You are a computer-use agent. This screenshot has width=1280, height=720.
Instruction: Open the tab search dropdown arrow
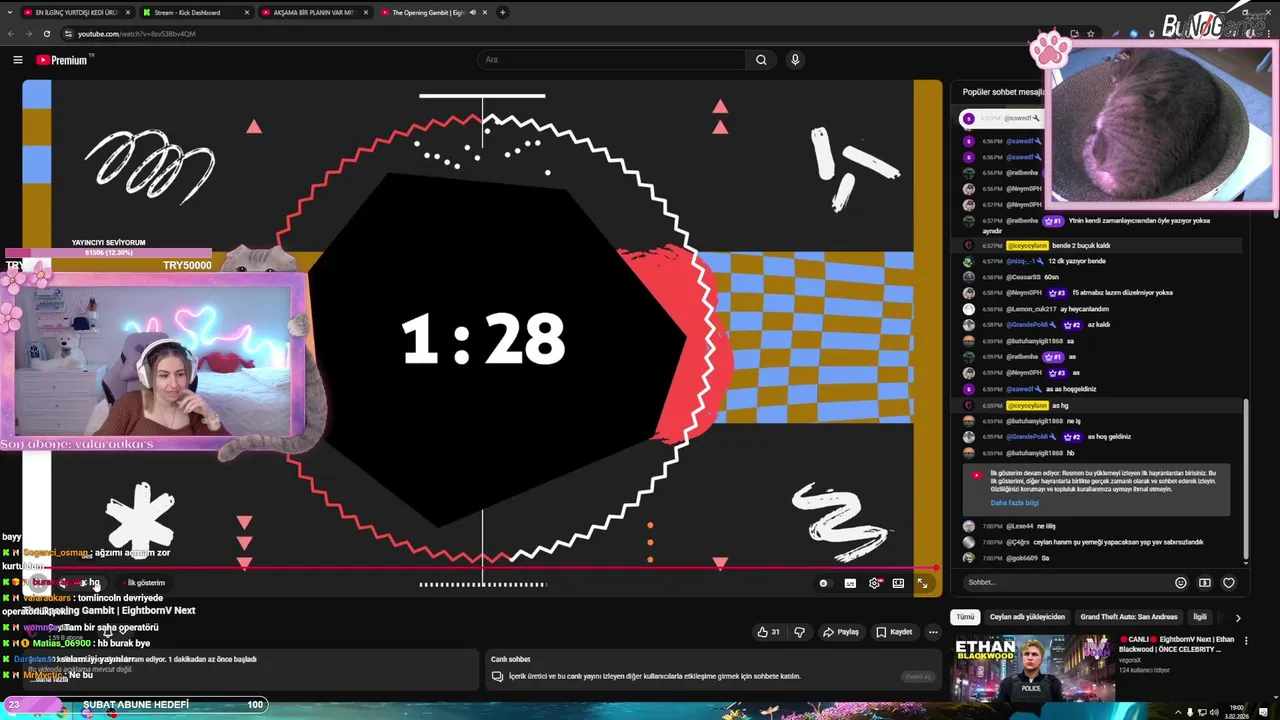[x=9, y=13]
